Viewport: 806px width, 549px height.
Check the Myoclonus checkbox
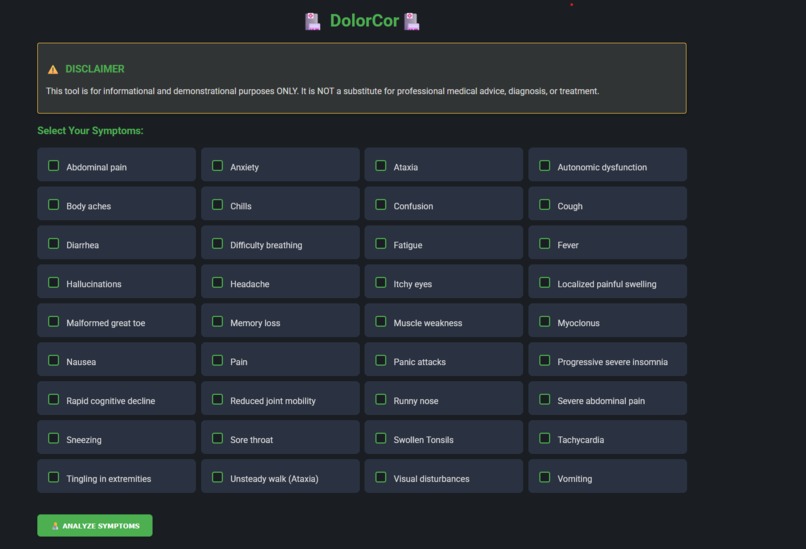(545, 321)
